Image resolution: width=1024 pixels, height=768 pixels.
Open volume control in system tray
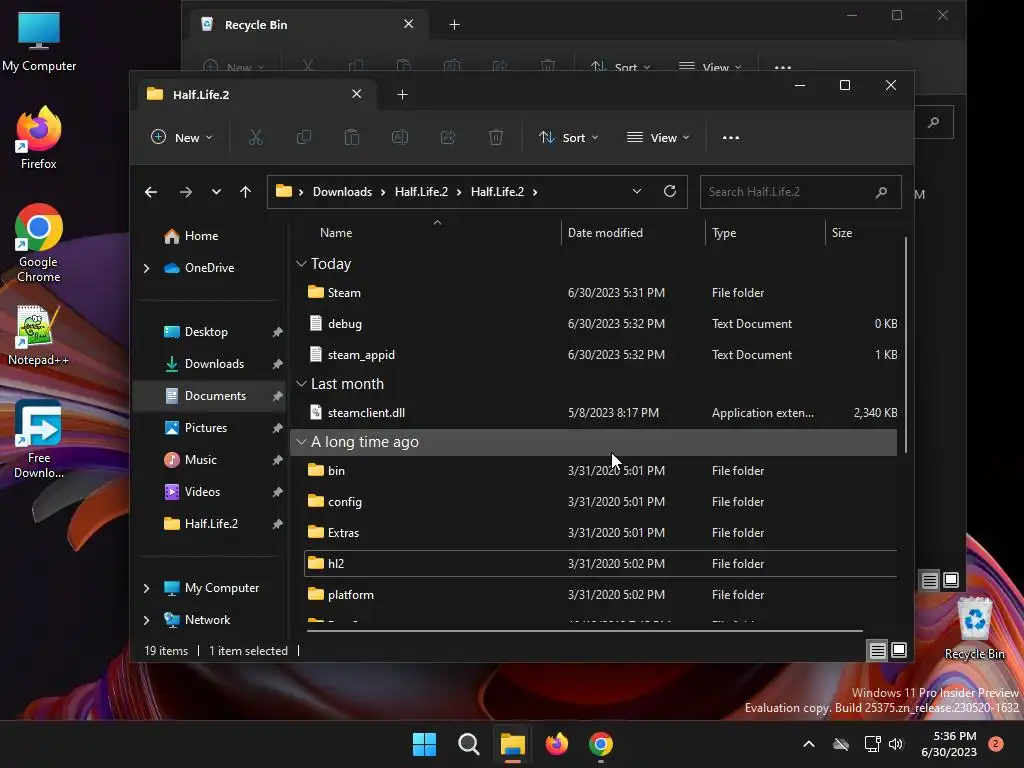pos(896,744)
